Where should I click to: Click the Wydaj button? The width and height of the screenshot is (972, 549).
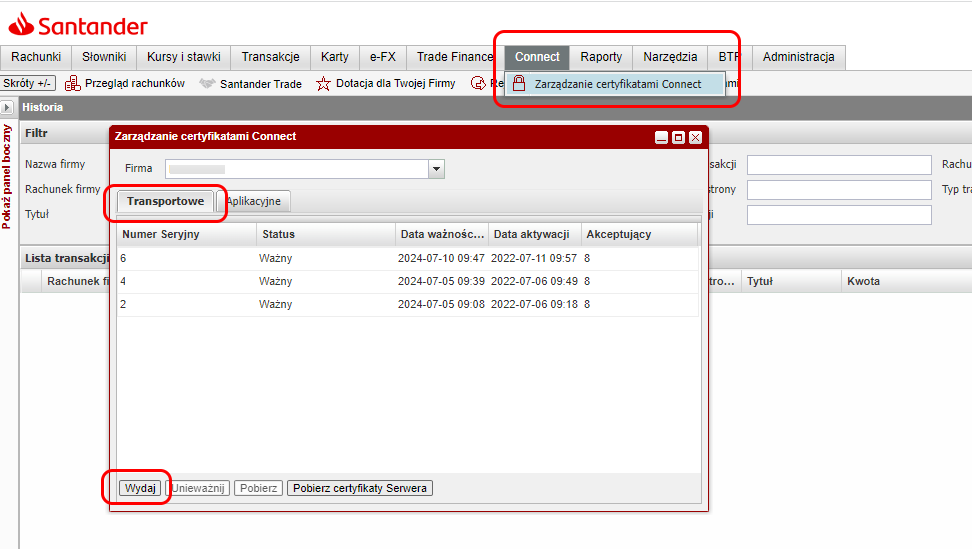coord(140,488)
